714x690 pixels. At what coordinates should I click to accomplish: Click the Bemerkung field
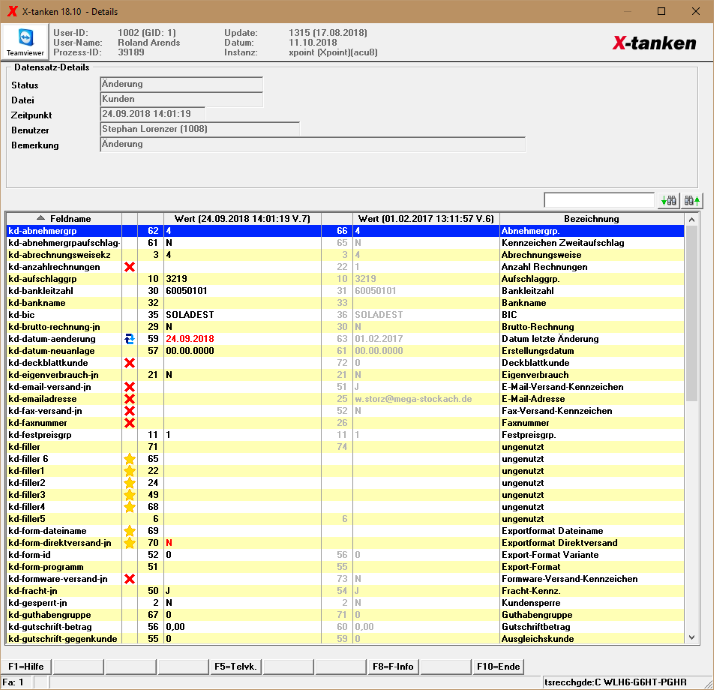tap(313, 144)
